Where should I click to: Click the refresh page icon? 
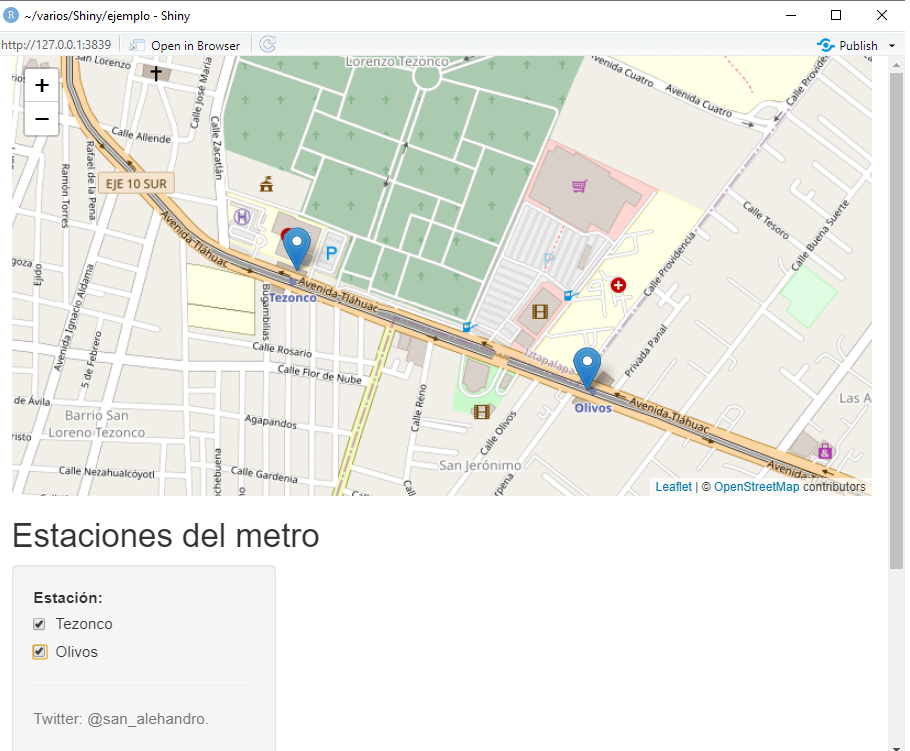tap(267, 44)
